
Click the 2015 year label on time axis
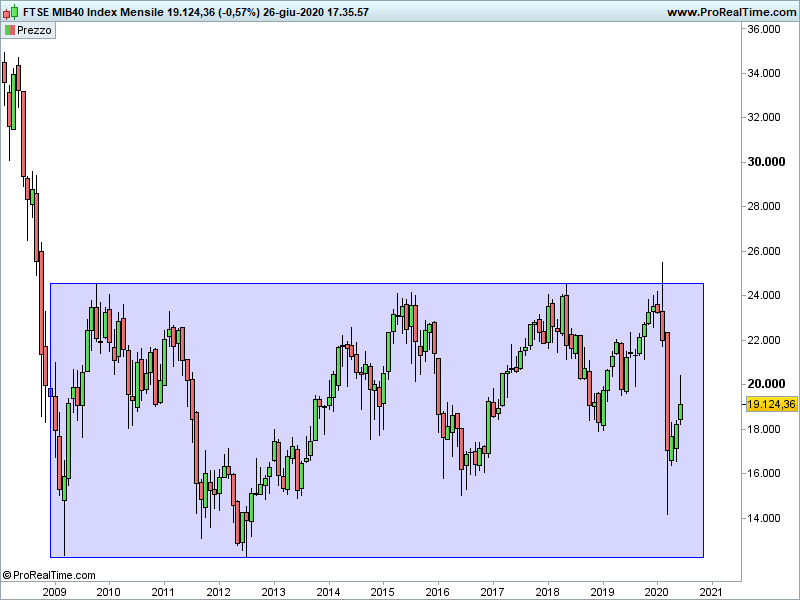(x=382, y=592)
